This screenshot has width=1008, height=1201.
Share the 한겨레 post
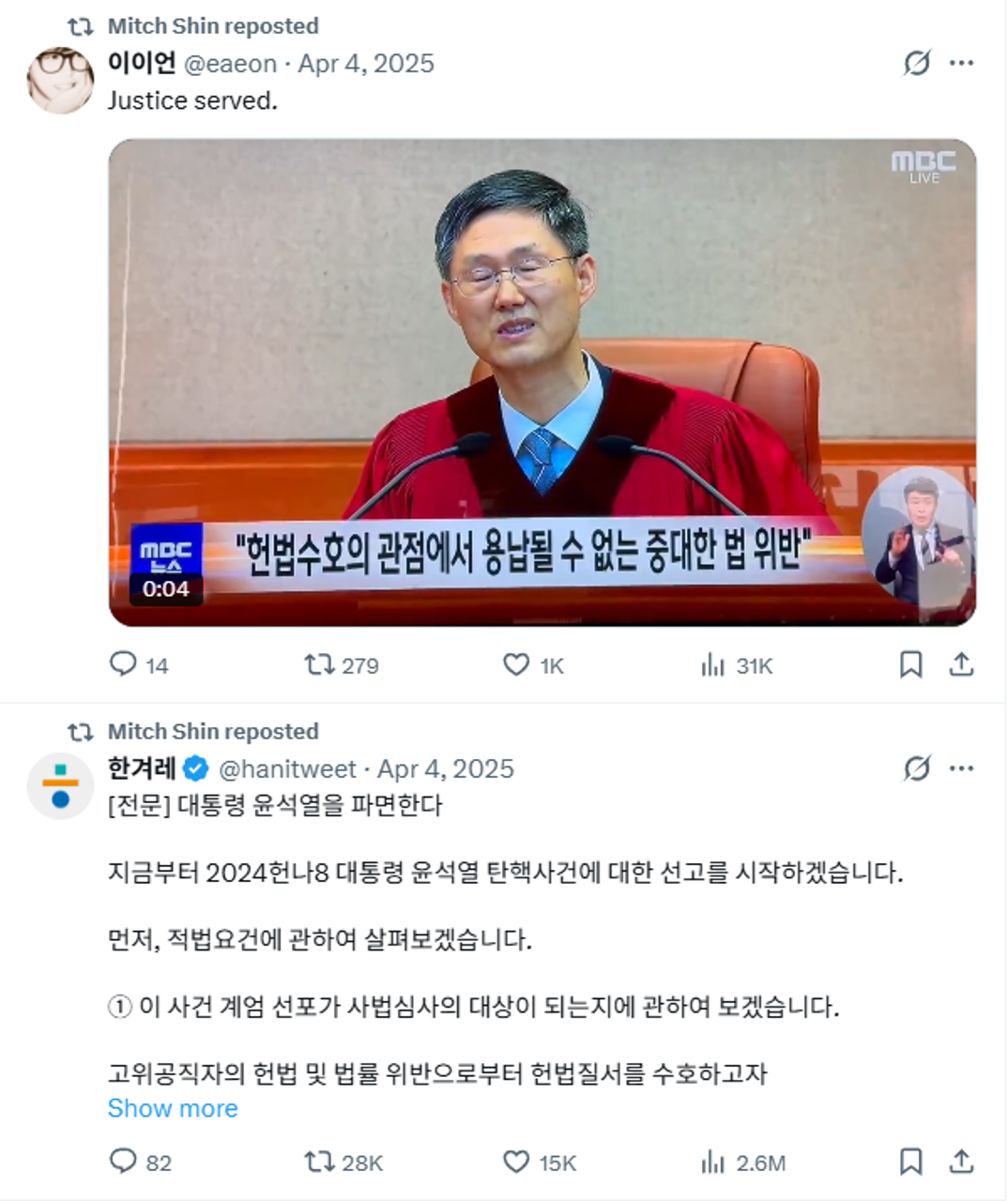coord(961,1162)
